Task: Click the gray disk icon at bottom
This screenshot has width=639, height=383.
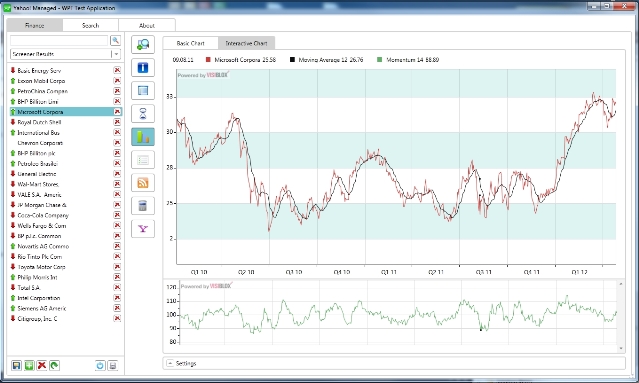Action: pyautogui.click(x=113, y=365)
